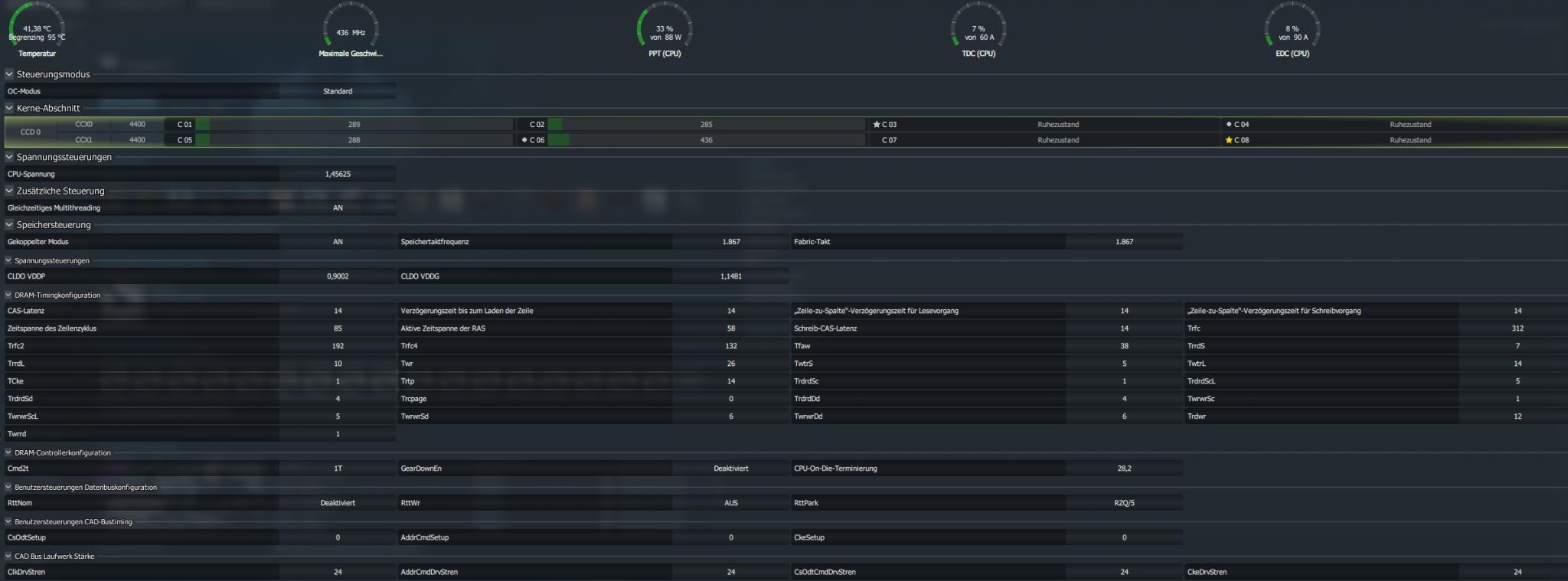Screen dimensions: 1568x581
Task: Click the Fabric-Takt value 1.867
Action: click(x=1124, y=241)
